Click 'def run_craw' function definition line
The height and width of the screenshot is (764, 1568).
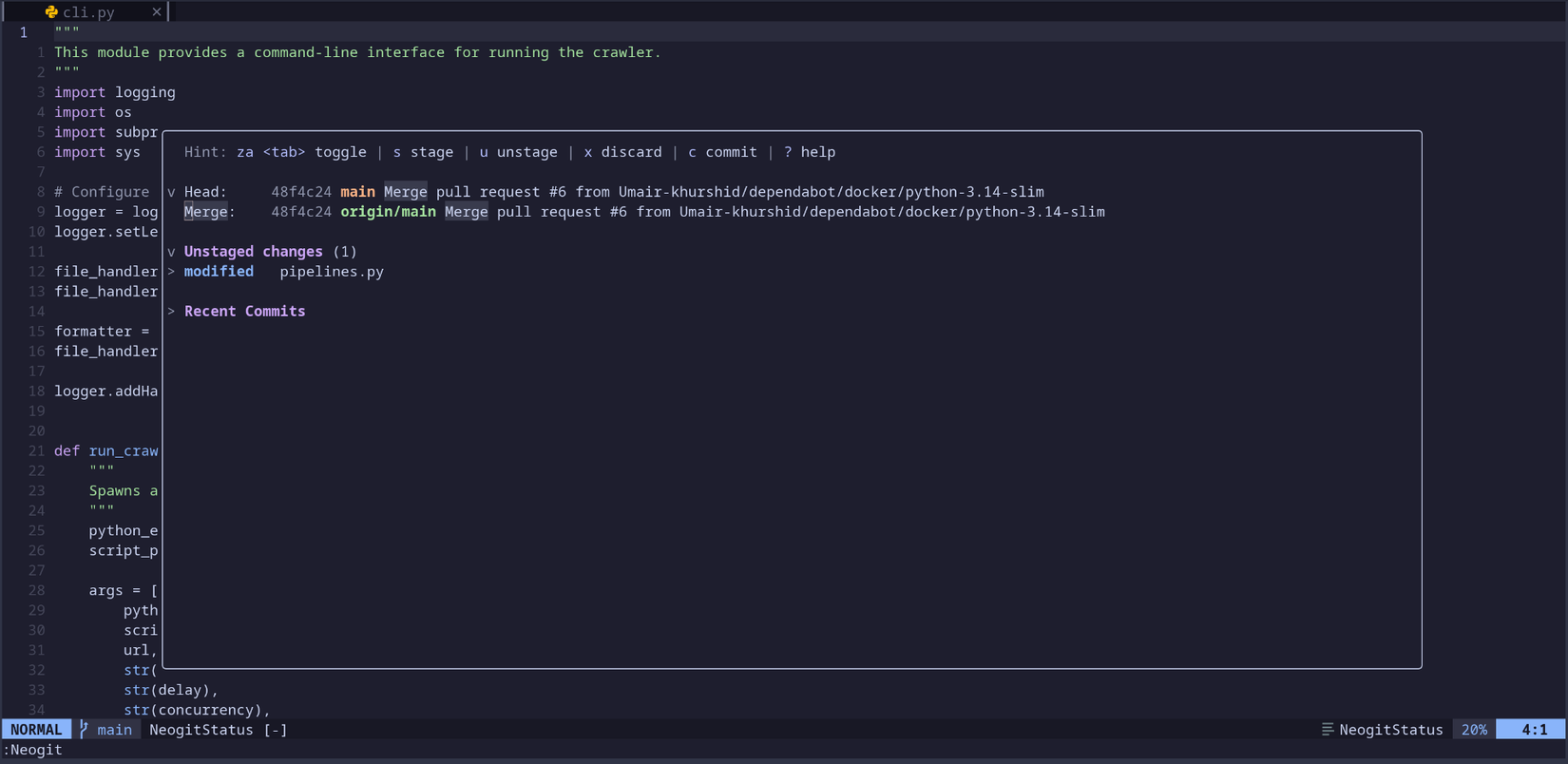(105, 450)
